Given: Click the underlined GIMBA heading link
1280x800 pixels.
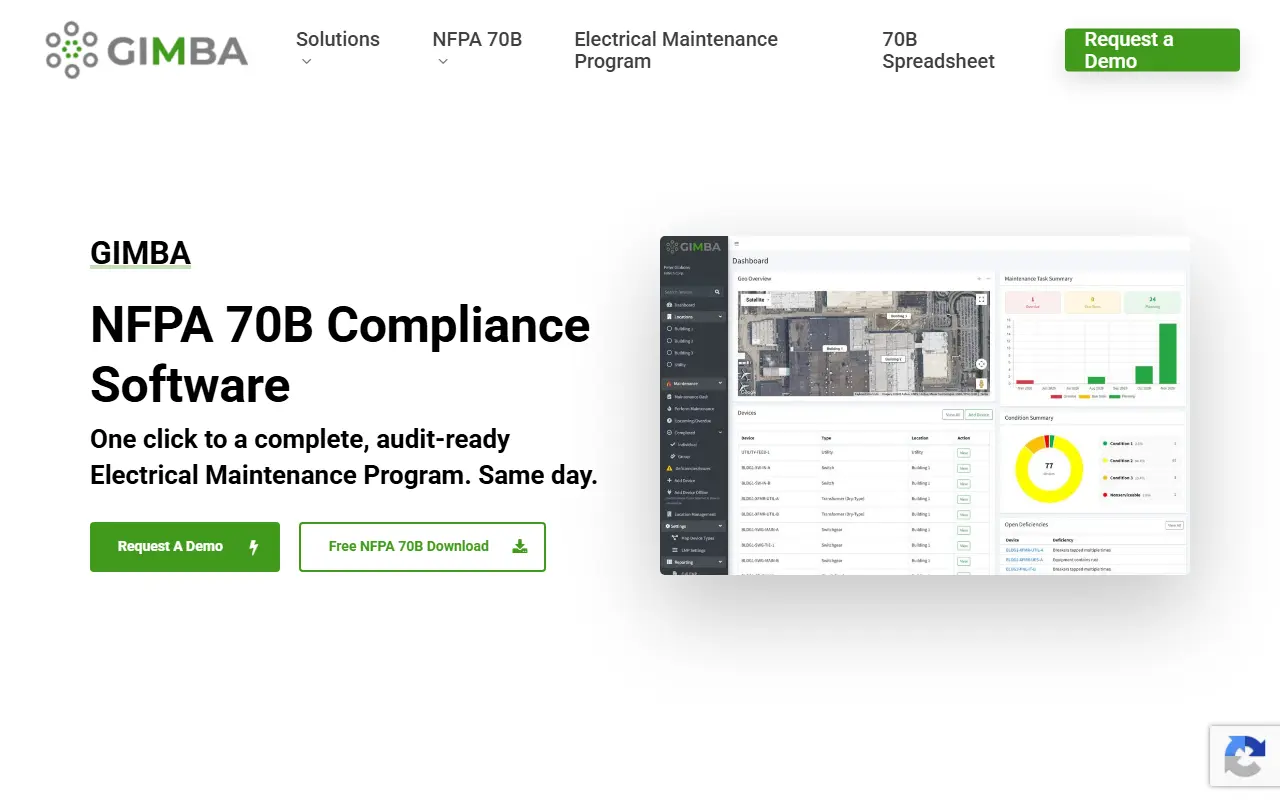Looking at the screenshot, I should (x=140, y=253).
